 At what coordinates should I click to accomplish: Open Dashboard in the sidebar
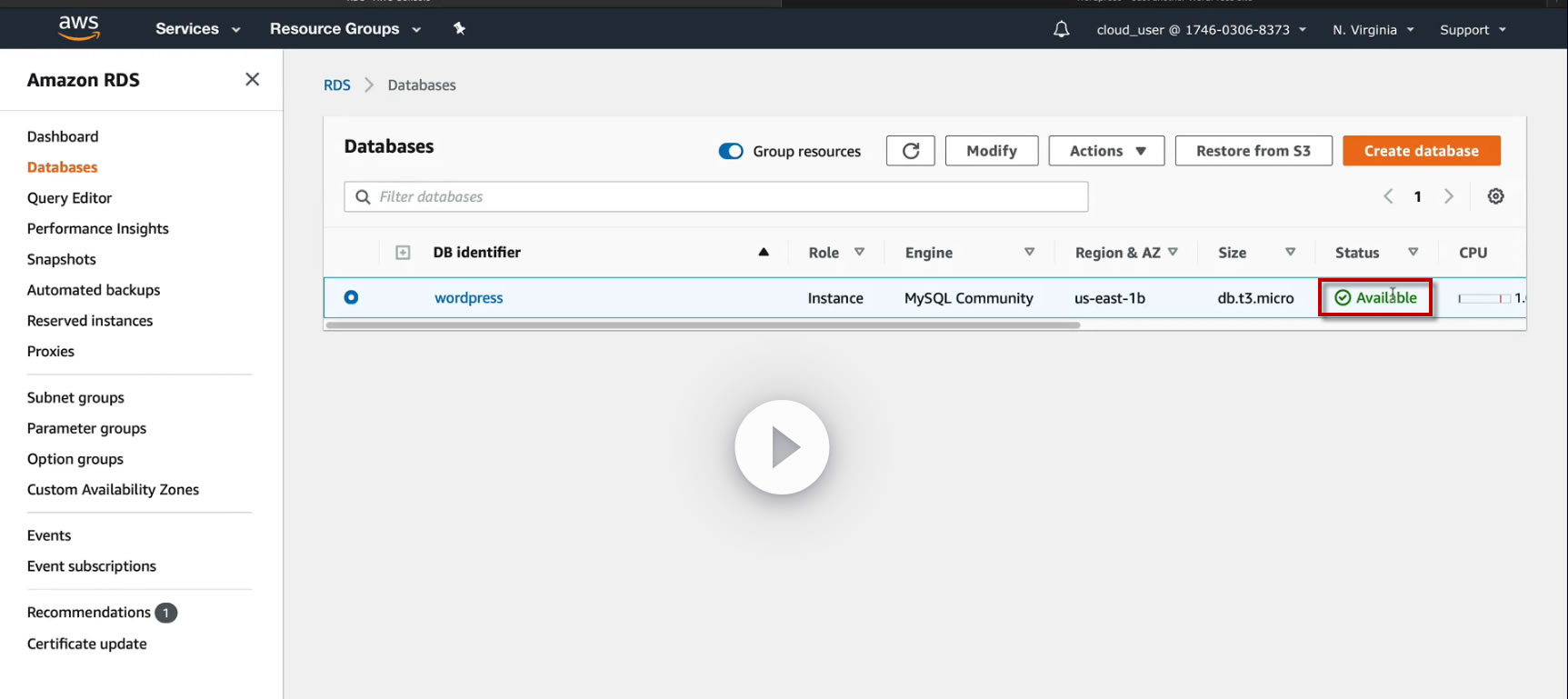[x=63, y=136]
